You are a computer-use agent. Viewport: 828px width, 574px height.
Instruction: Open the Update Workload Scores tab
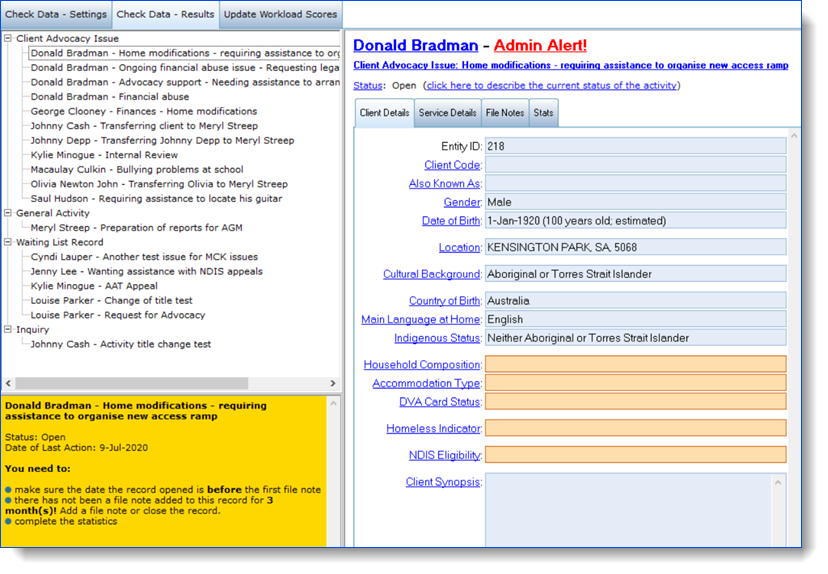[x=280, y=14]
